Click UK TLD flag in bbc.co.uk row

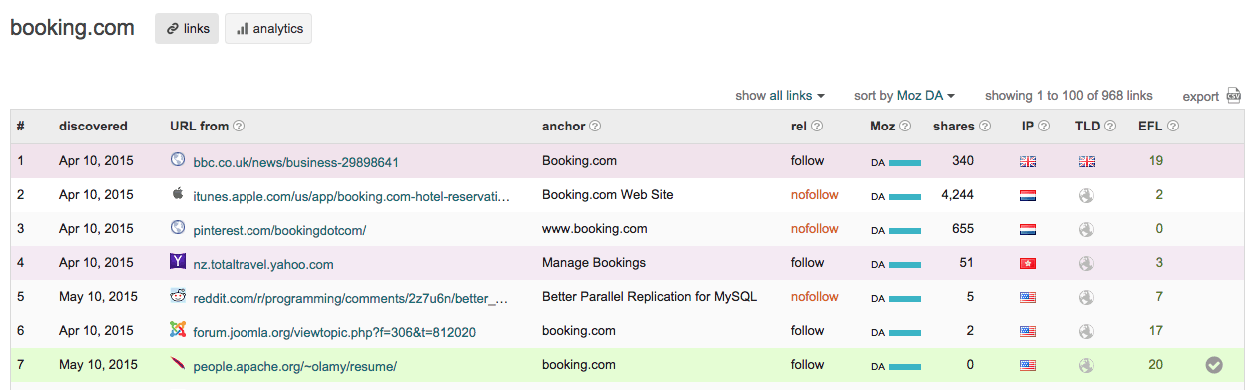(1086, 161)
